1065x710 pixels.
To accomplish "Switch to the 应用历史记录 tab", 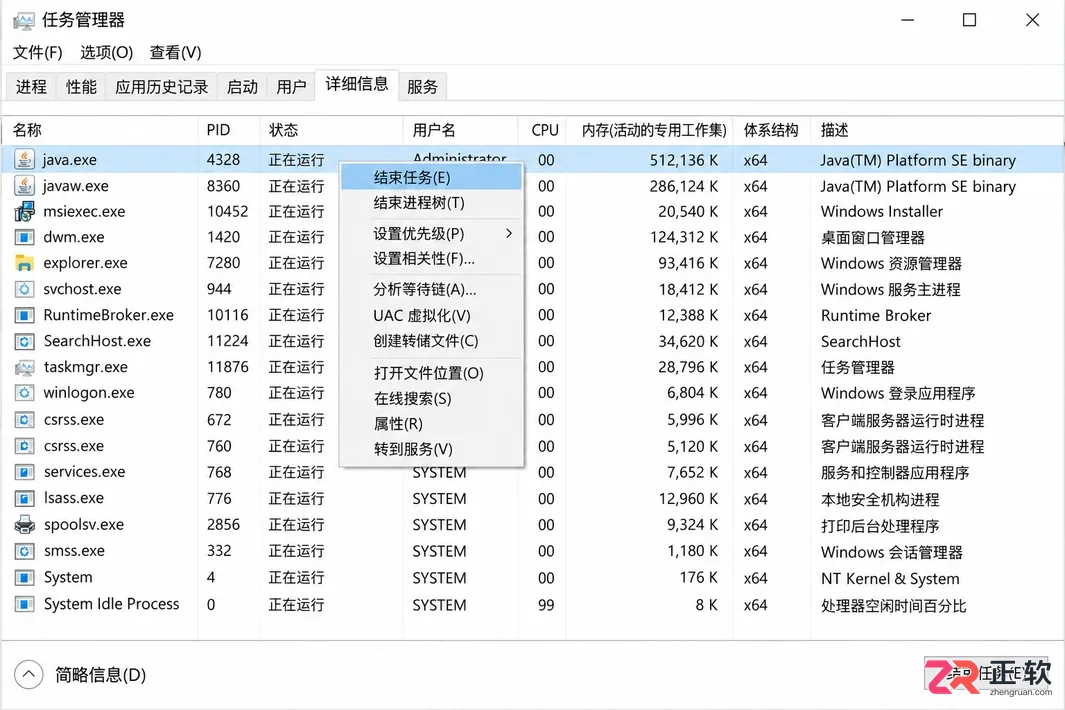I will click(162, 86).
